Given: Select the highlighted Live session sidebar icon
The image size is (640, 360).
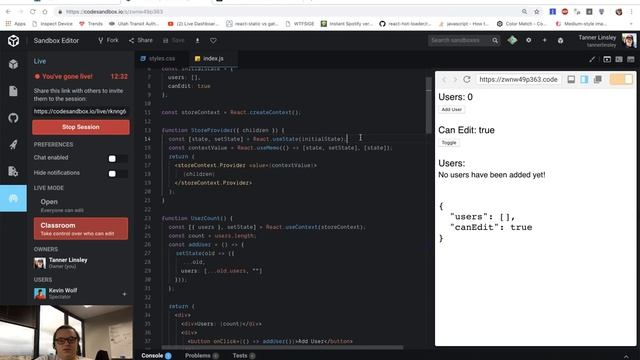Looking at the screenshot, I should click(x=13, y=198).
